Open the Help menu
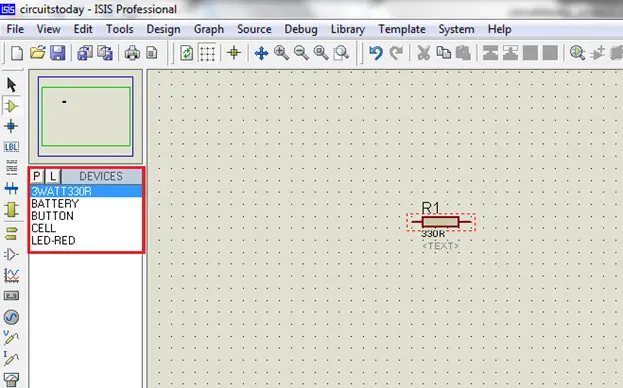Screen dimensions: 623x388 [x=499, y=29]
